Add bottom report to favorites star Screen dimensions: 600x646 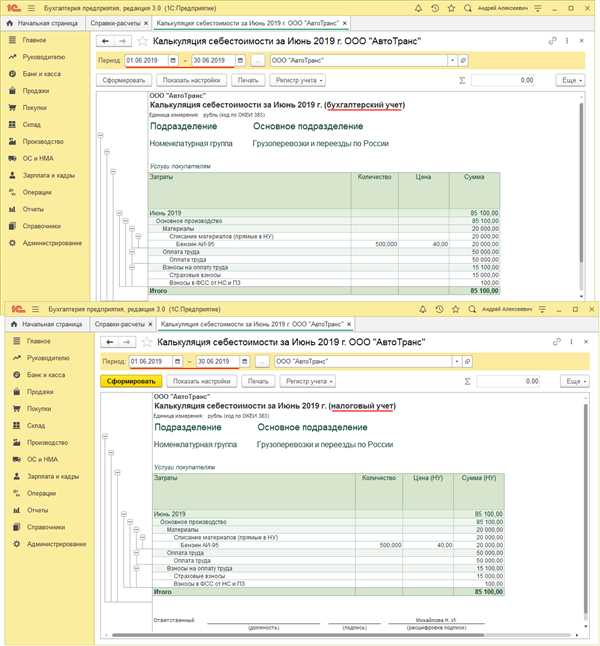point(147,342)
